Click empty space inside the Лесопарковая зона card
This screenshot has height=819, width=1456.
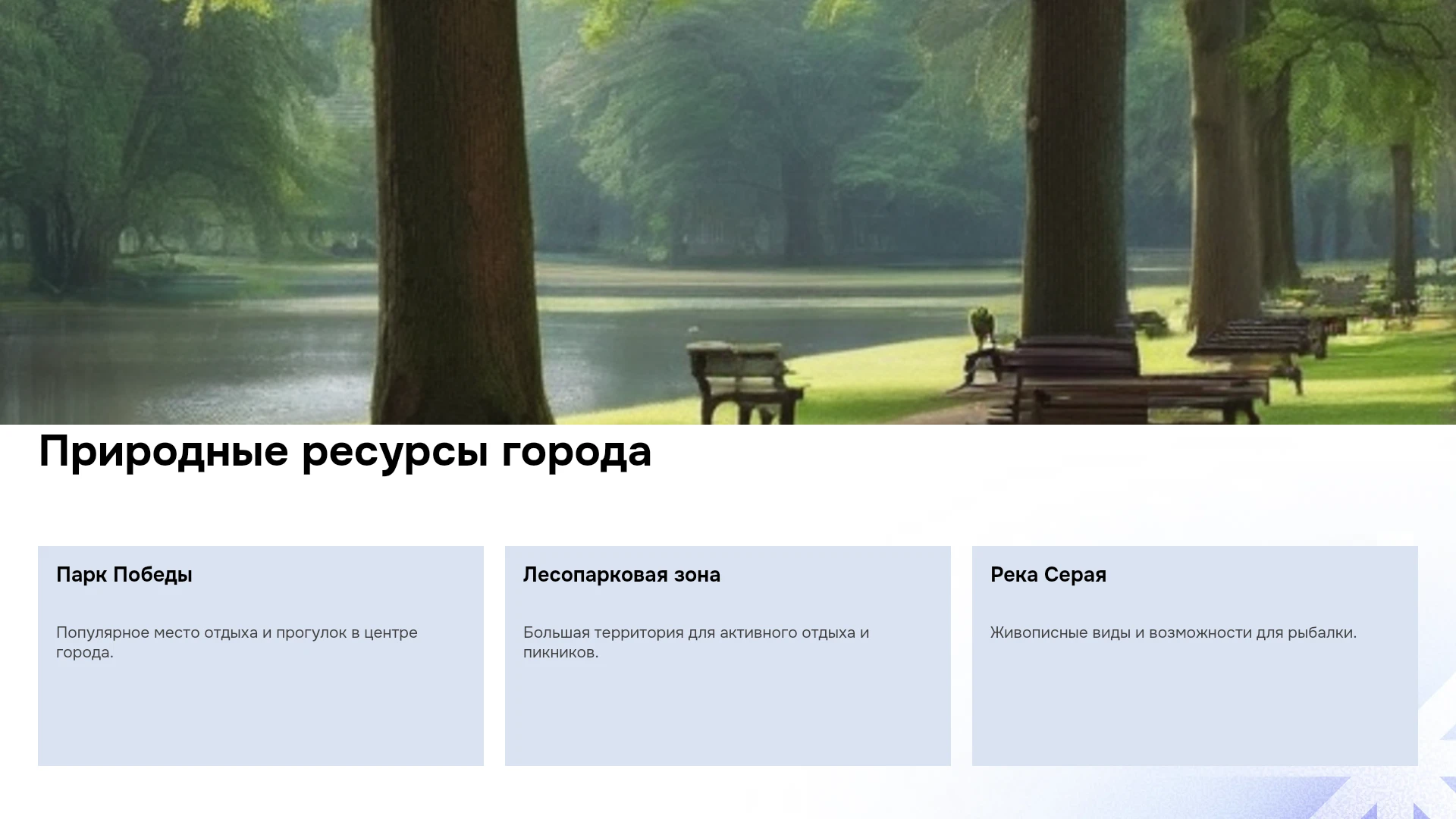728,713
